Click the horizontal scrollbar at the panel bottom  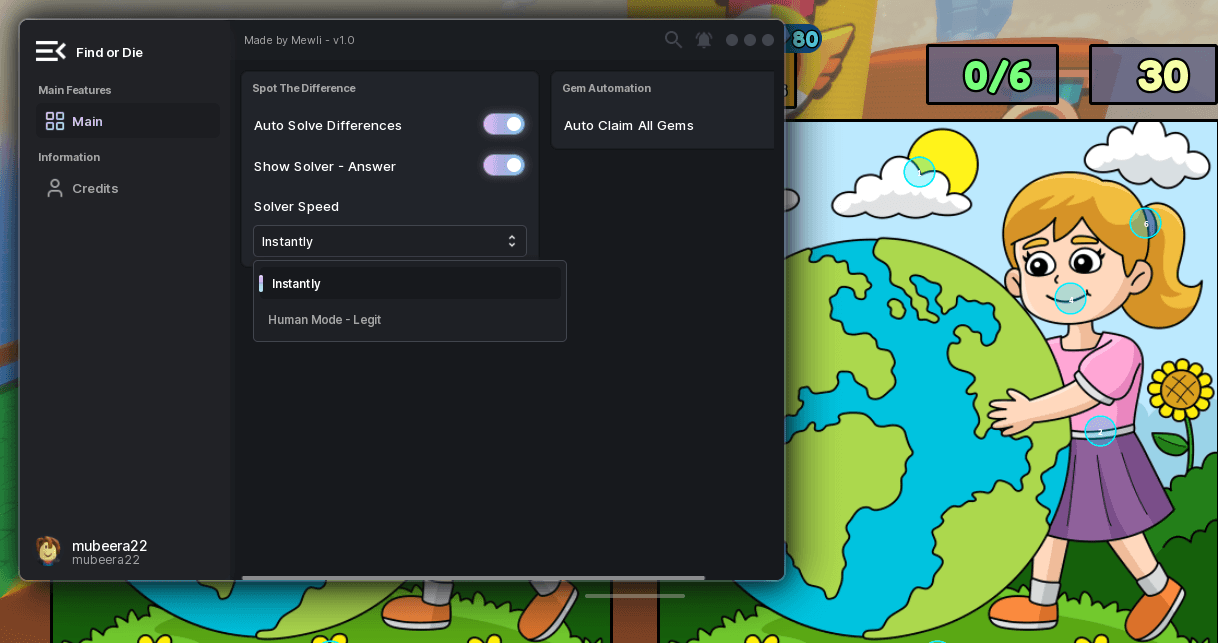(x=473, y=577)
